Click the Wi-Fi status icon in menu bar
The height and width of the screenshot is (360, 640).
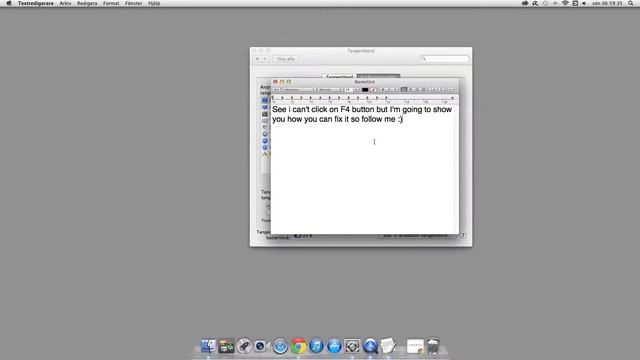(565, 3)
